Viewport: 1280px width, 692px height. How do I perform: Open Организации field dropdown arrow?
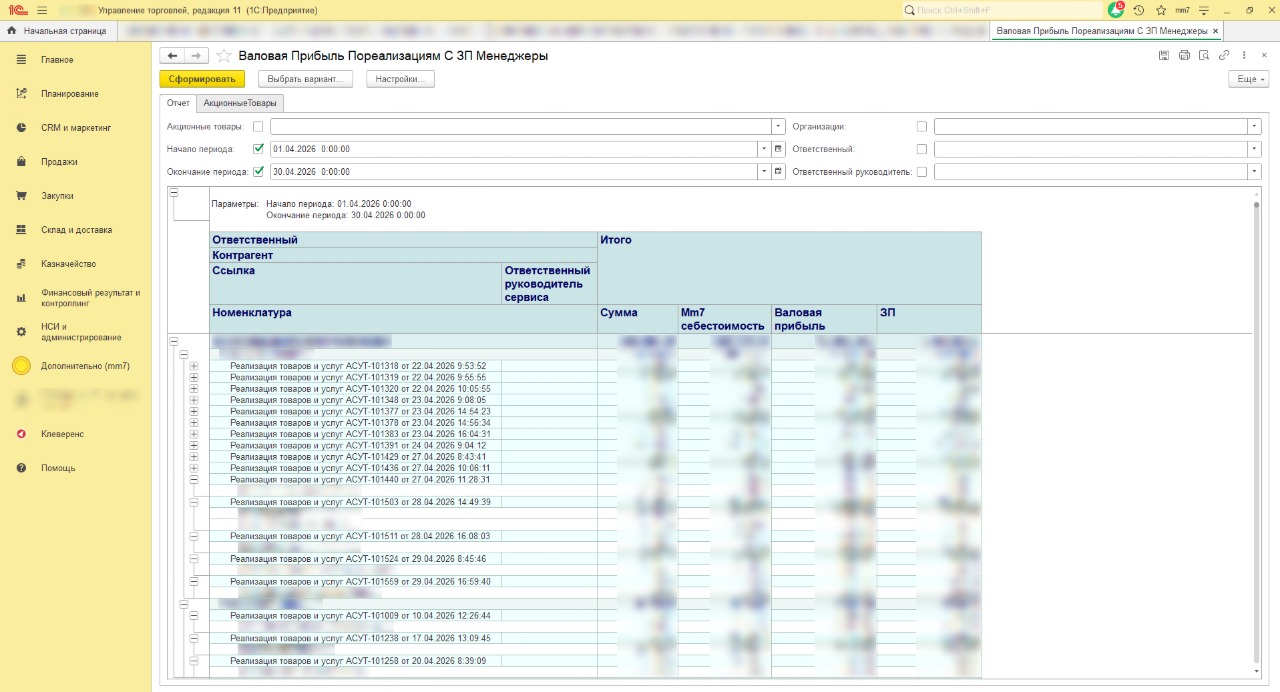pyautogui.click(x=1254, y=127)
